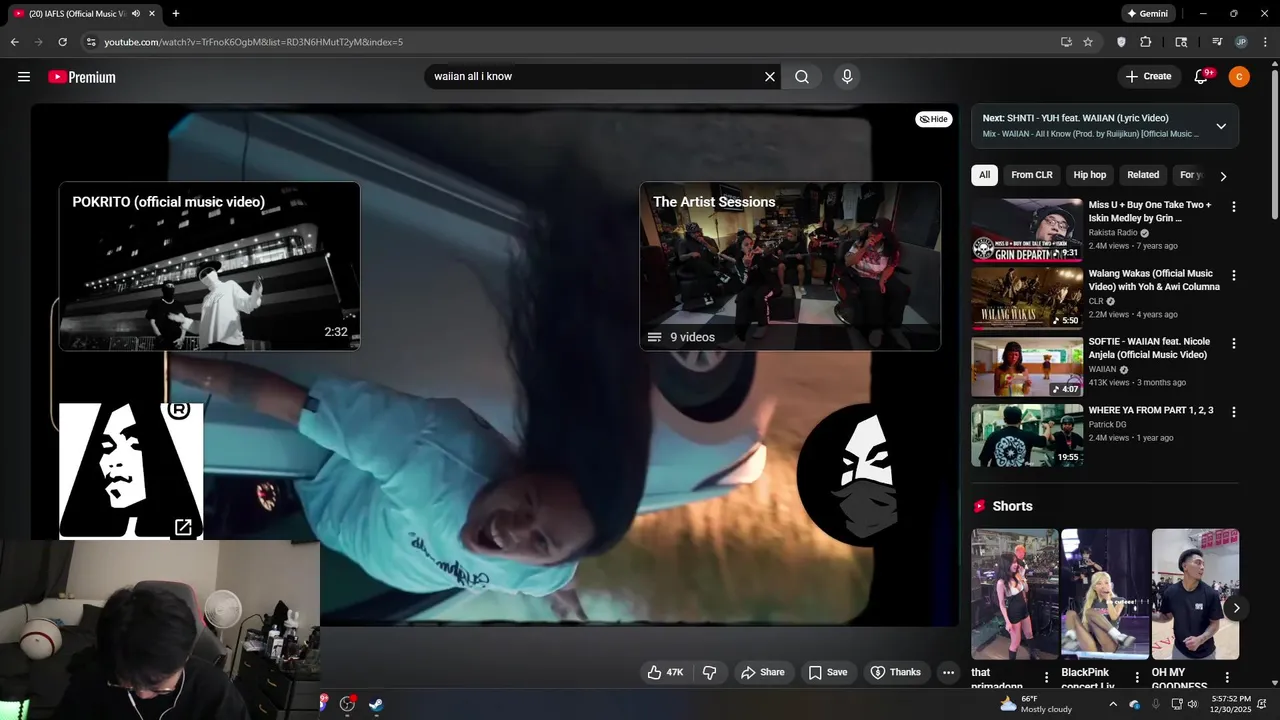Close the IAFLS YouTube tab
1280x720 pixels.
click(x=152, y=14)
